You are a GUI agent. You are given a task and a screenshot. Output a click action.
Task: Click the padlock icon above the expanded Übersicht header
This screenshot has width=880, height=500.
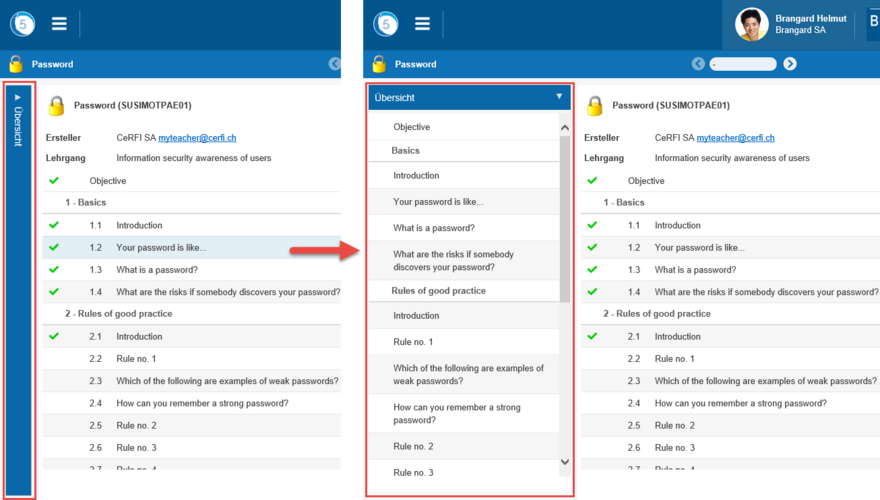click(x=379, y=64)
